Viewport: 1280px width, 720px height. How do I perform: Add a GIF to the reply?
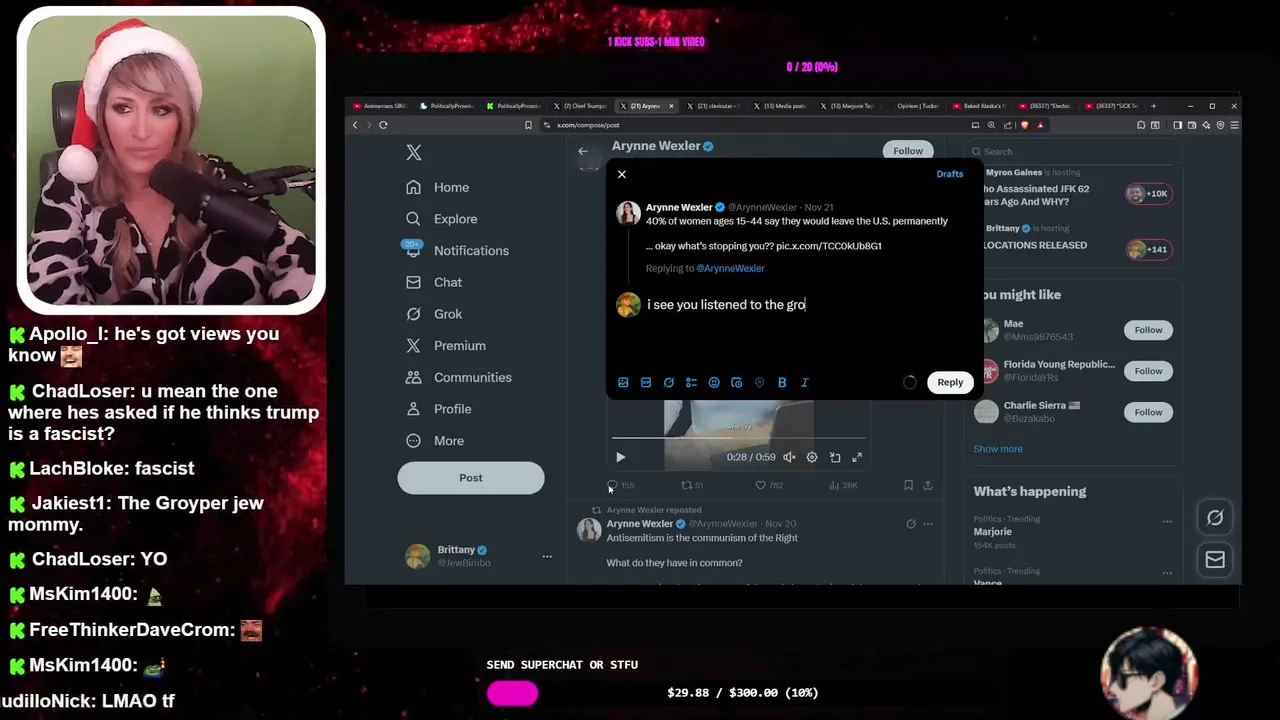pyautogui.click(x=646, y=382)
